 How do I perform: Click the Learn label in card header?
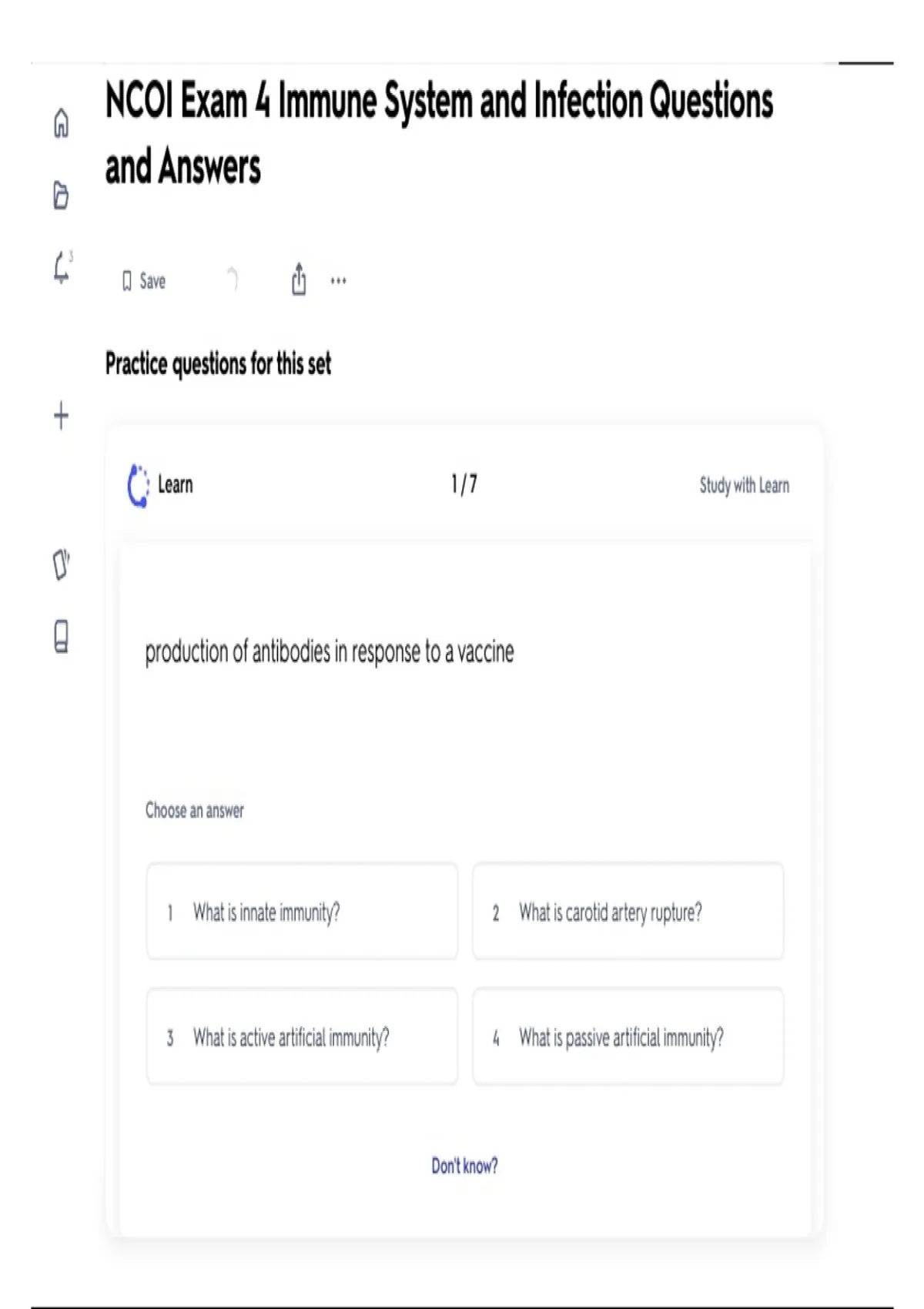click(176, 485)
